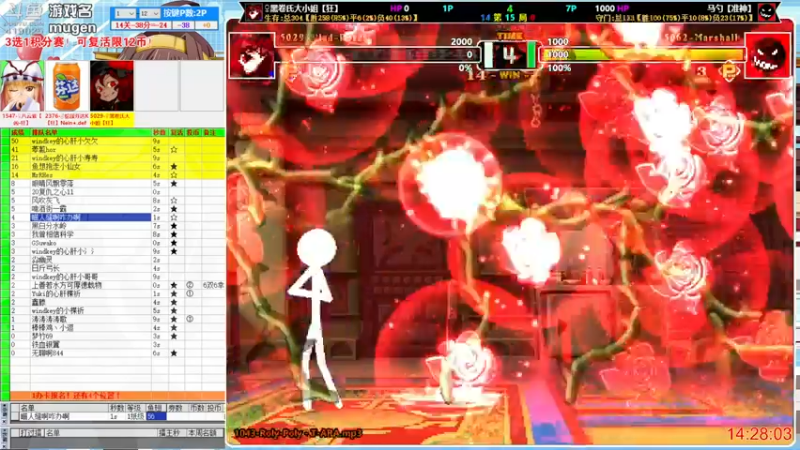
Task: Click the 14:28:03 clock
Action: (x=759, y=434)
